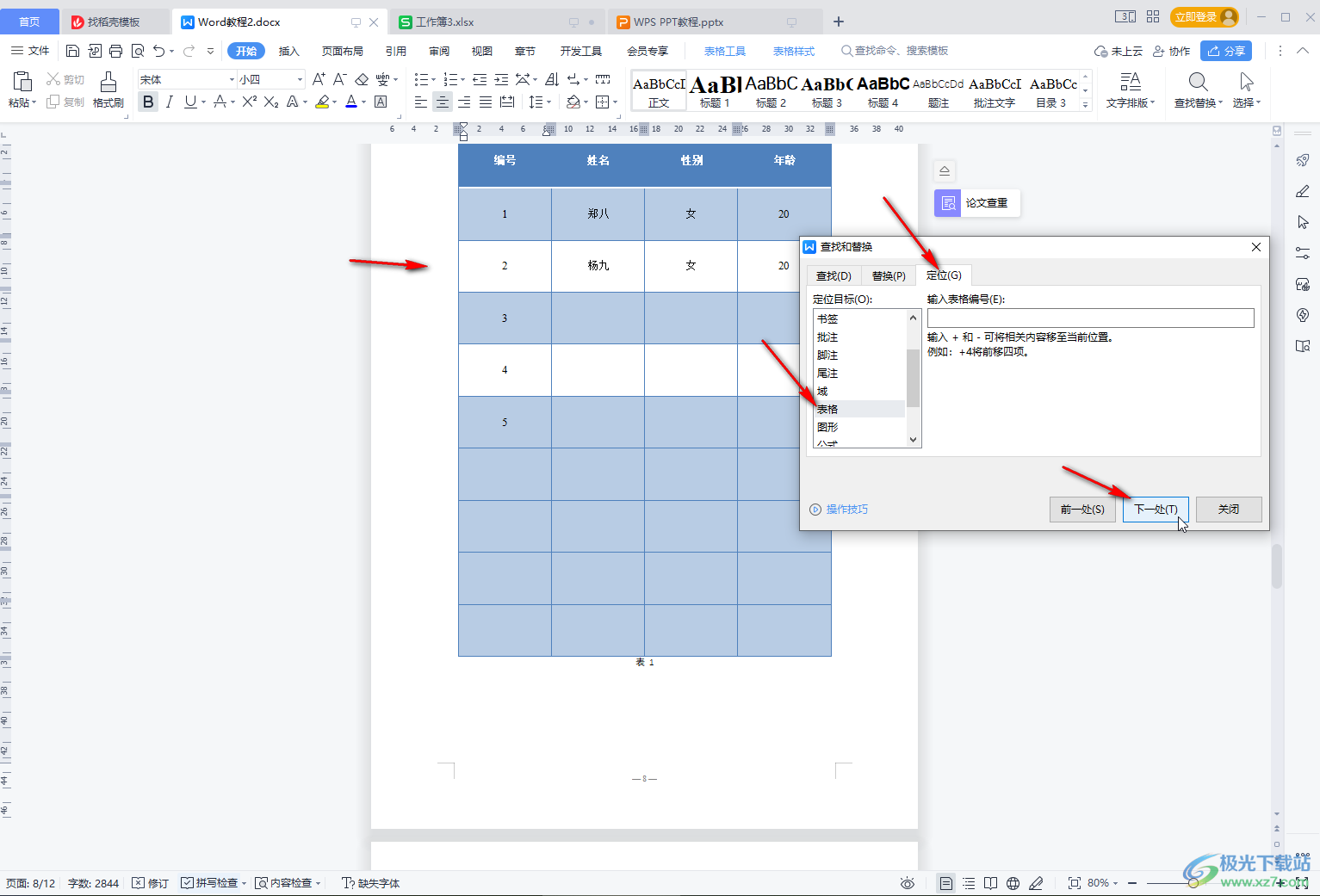Switch to reading view in status bar
1320x896 pixels.
[x=991, y=883]
